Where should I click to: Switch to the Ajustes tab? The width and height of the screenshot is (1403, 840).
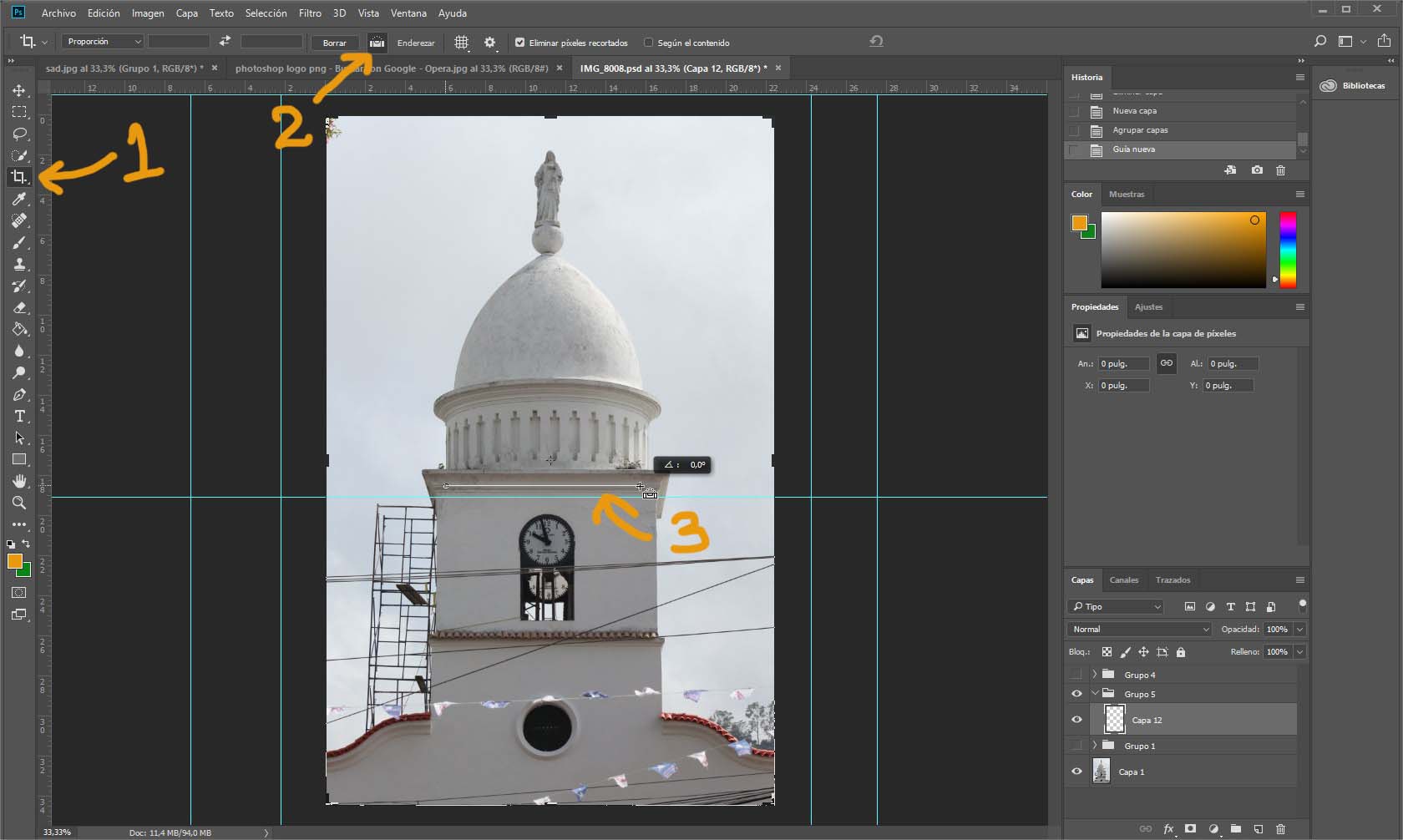[1148, 307]
